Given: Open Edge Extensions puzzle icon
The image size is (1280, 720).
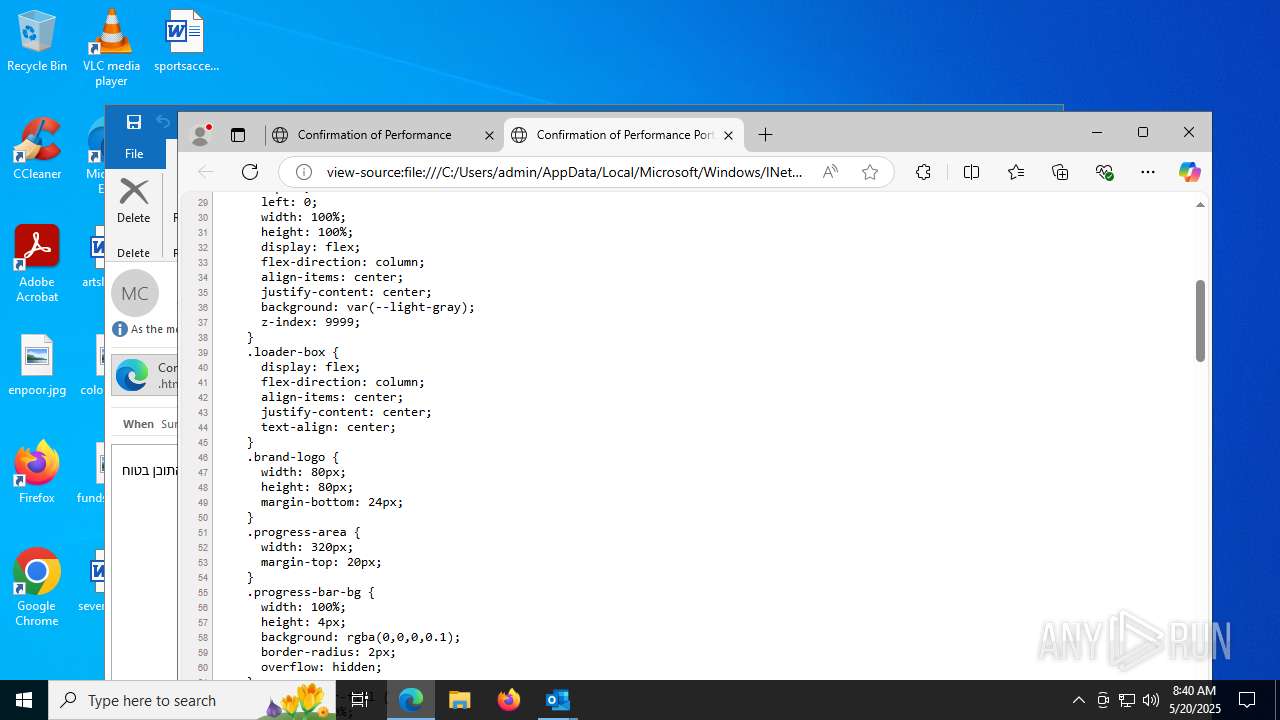Looking at the screenshot, I should [x=923, y=172].
